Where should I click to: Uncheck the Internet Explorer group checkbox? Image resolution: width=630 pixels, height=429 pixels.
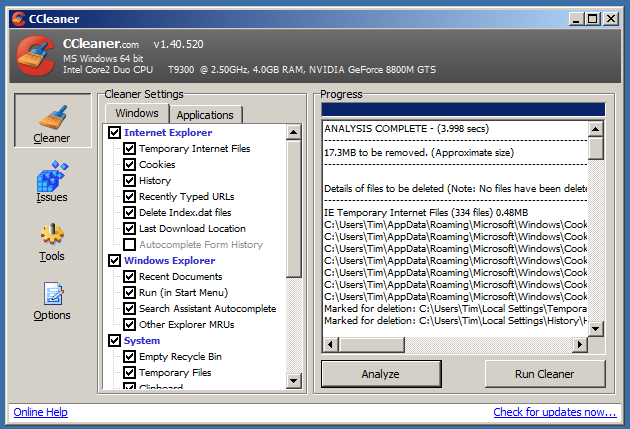[115, 132]
